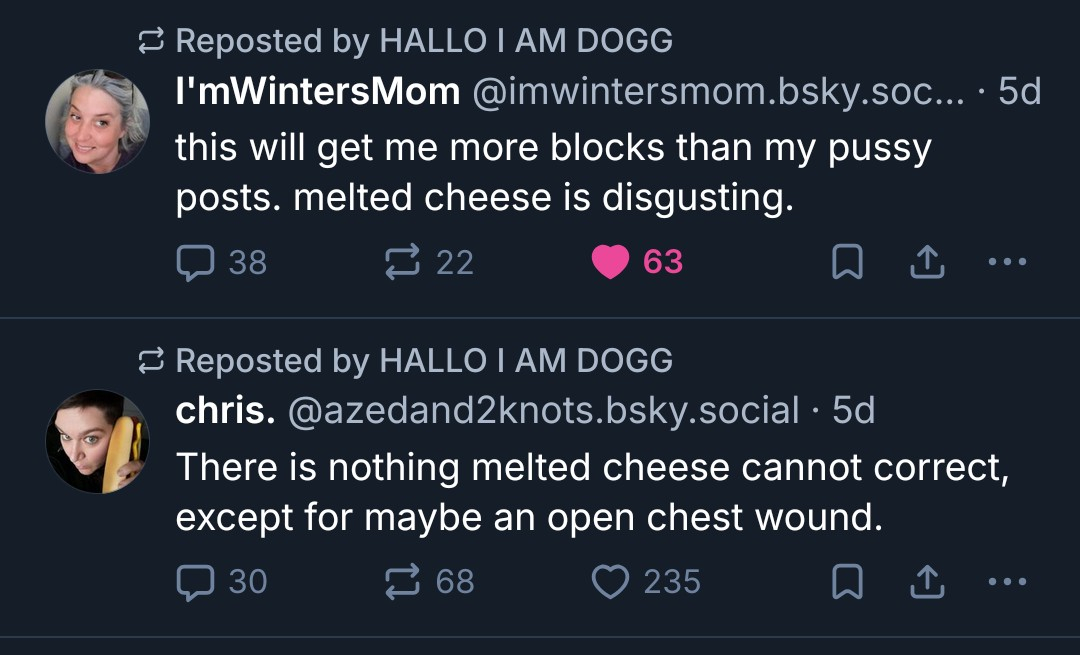Share I'mWintersMom's post
This screenshot has width=1080, height=655.
[927, 262]
